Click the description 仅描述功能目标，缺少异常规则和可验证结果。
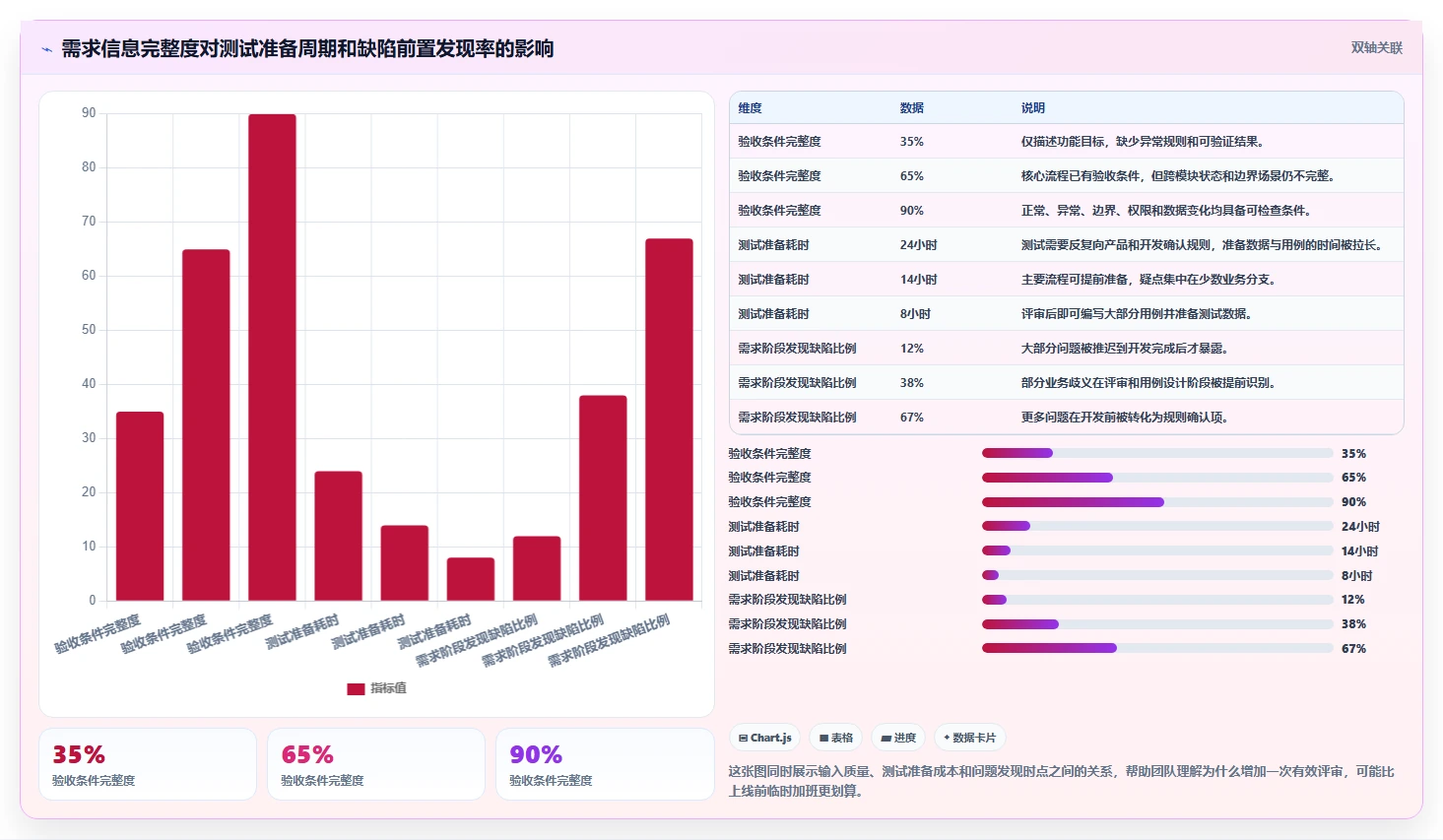 click(1143, 142)
